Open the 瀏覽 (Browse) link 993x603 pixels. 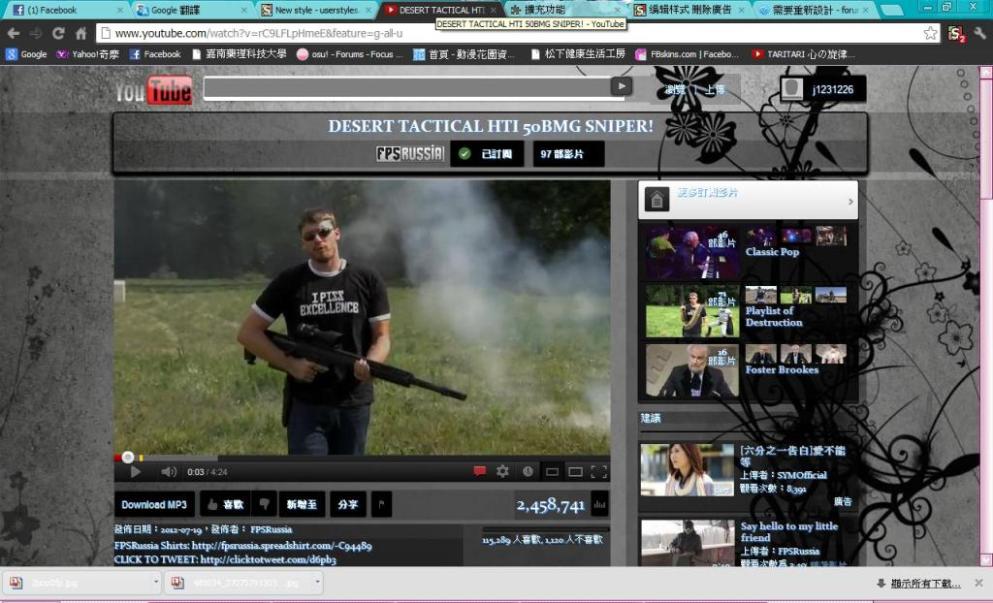coord(674,89)
